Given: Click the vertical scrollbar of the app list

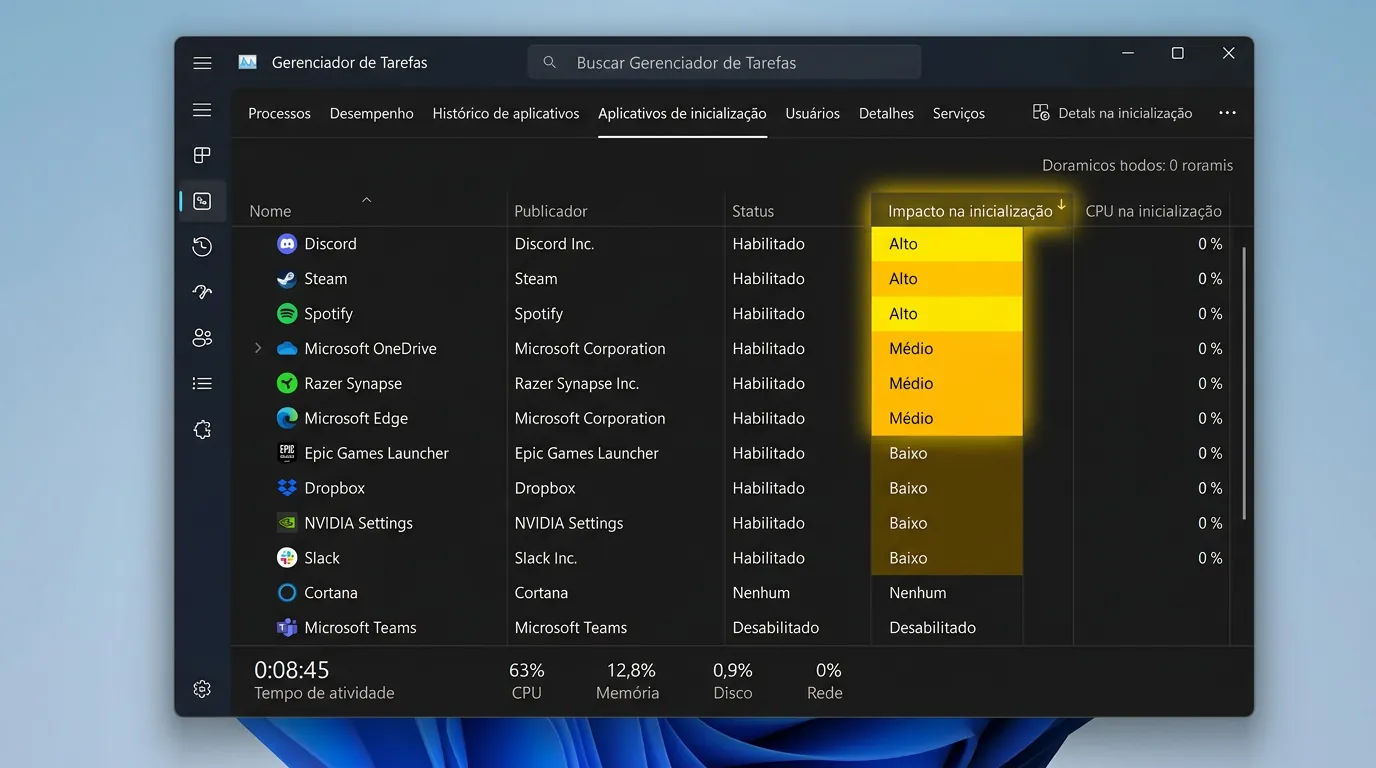Looking at the screenshot, I should point(1244,383).
